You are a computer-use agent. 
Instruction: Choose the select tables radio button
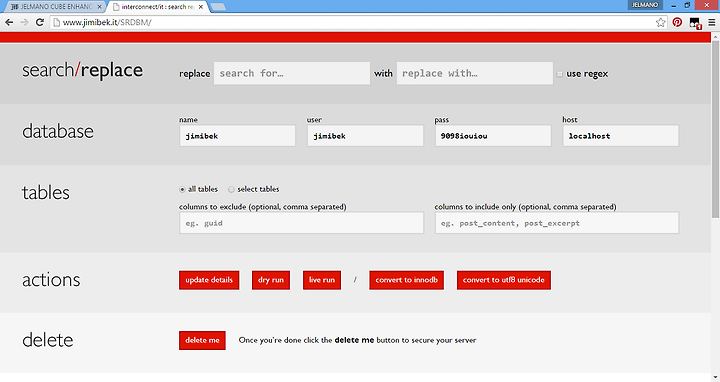[x=231, y=189]
